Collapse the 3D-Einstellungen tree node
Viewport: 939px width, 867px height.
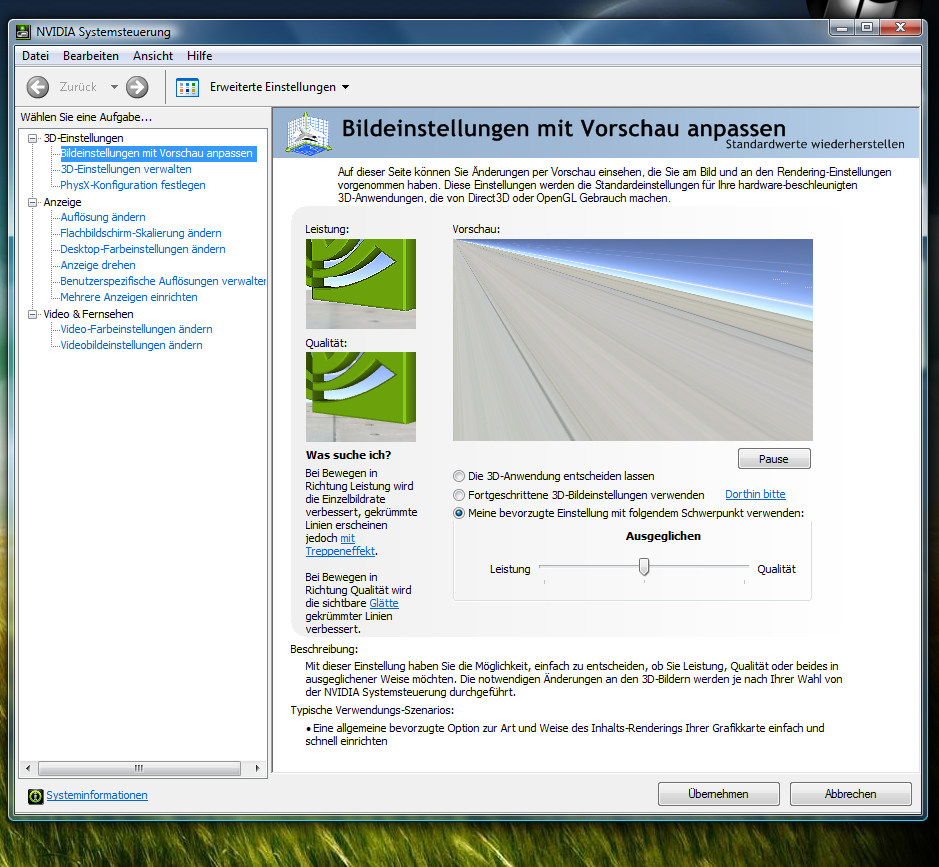click(32, 138)
